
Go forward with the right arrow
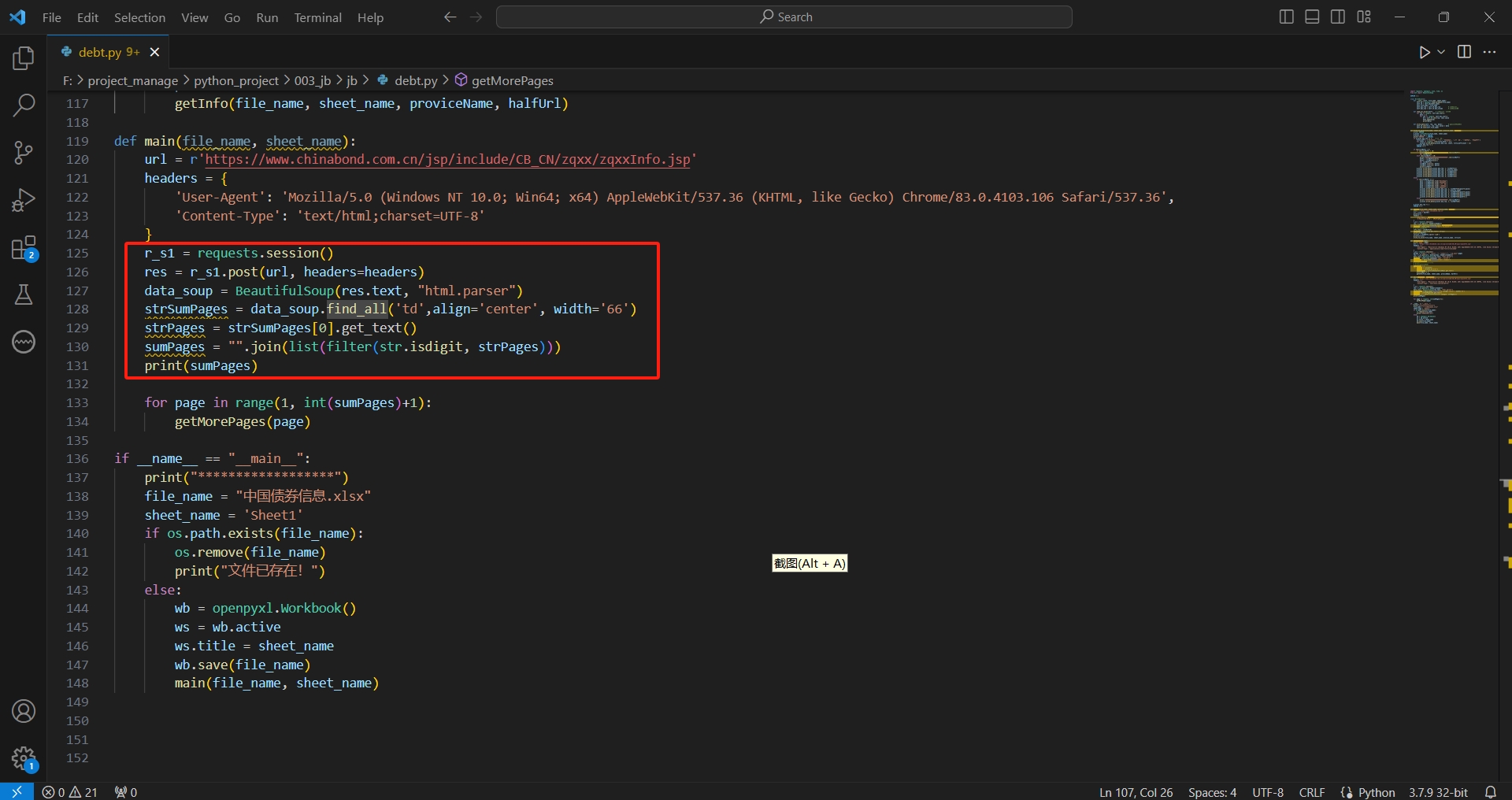coord(476,17)
